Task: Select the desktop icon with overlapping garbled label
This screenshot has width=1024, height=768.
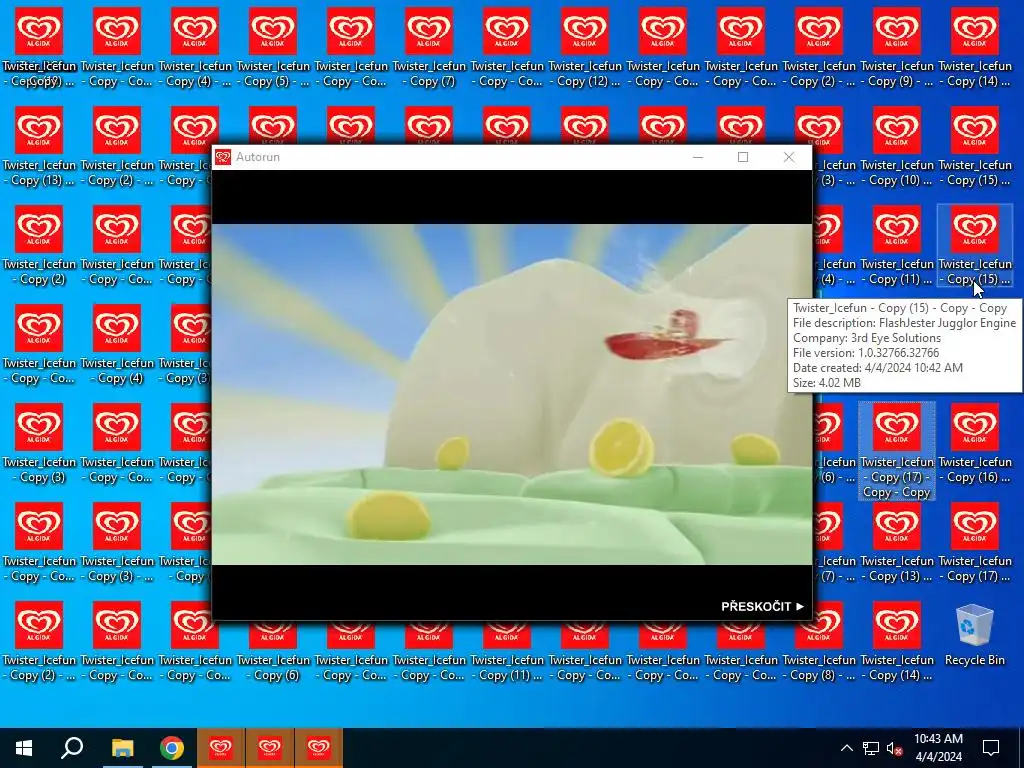Action: tap(39, 47)
